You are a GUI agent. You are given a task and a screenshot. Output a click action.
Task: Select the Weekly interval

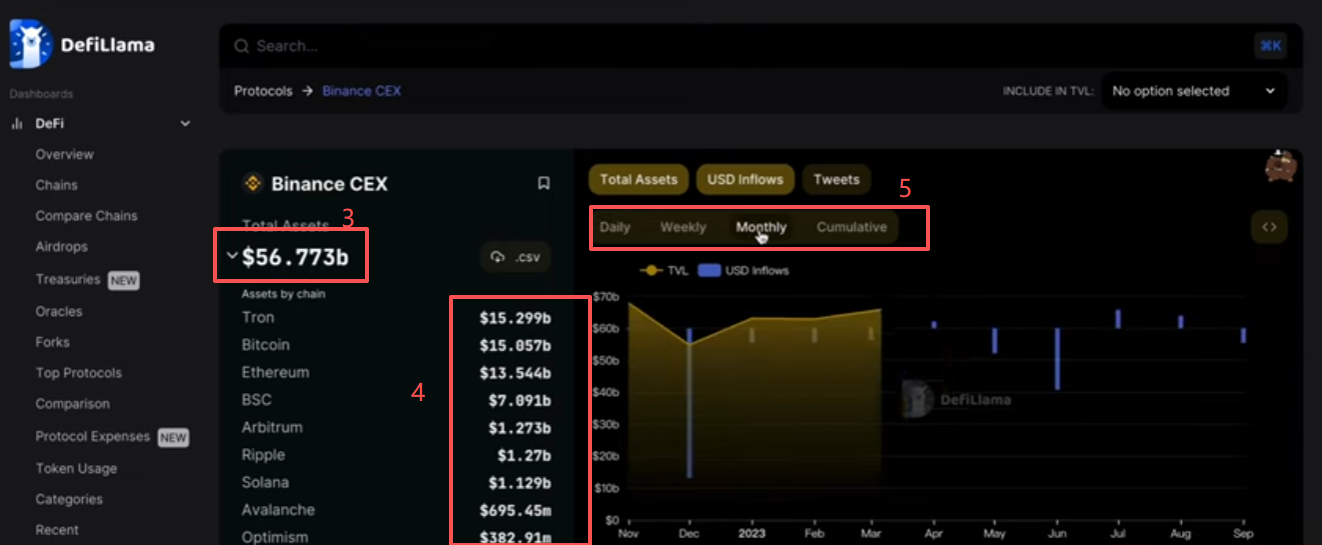(683, 227)
